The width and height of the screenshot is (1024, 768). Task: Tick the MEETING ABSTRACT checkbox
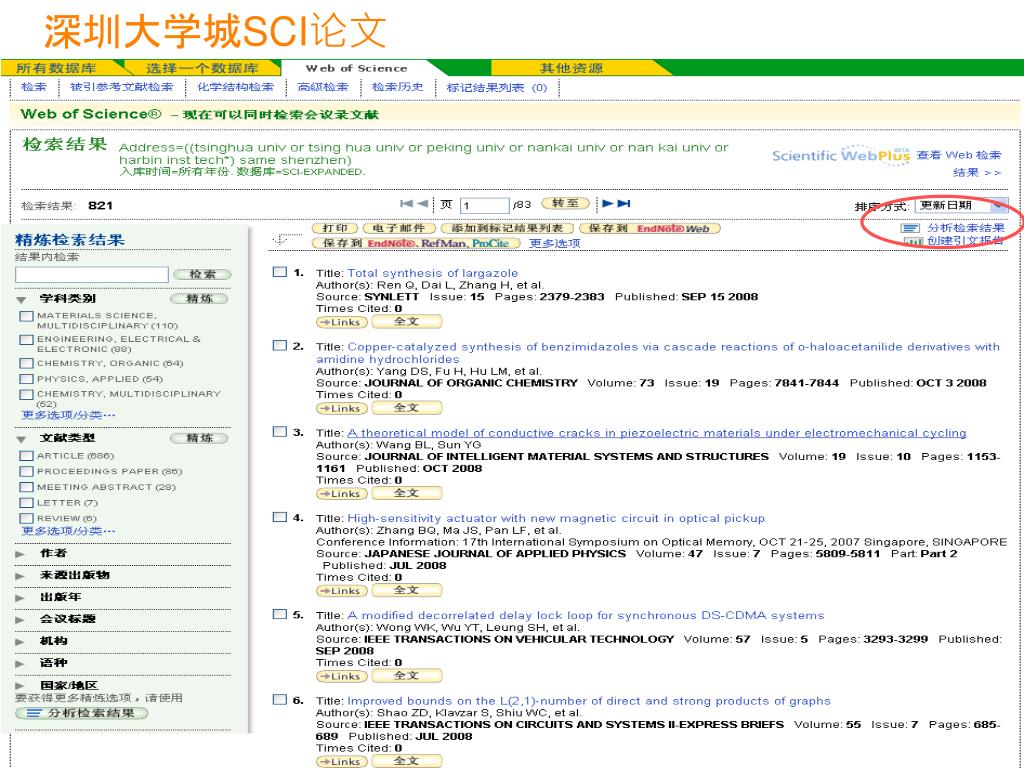pyautogui.click(x=26, y=487)
